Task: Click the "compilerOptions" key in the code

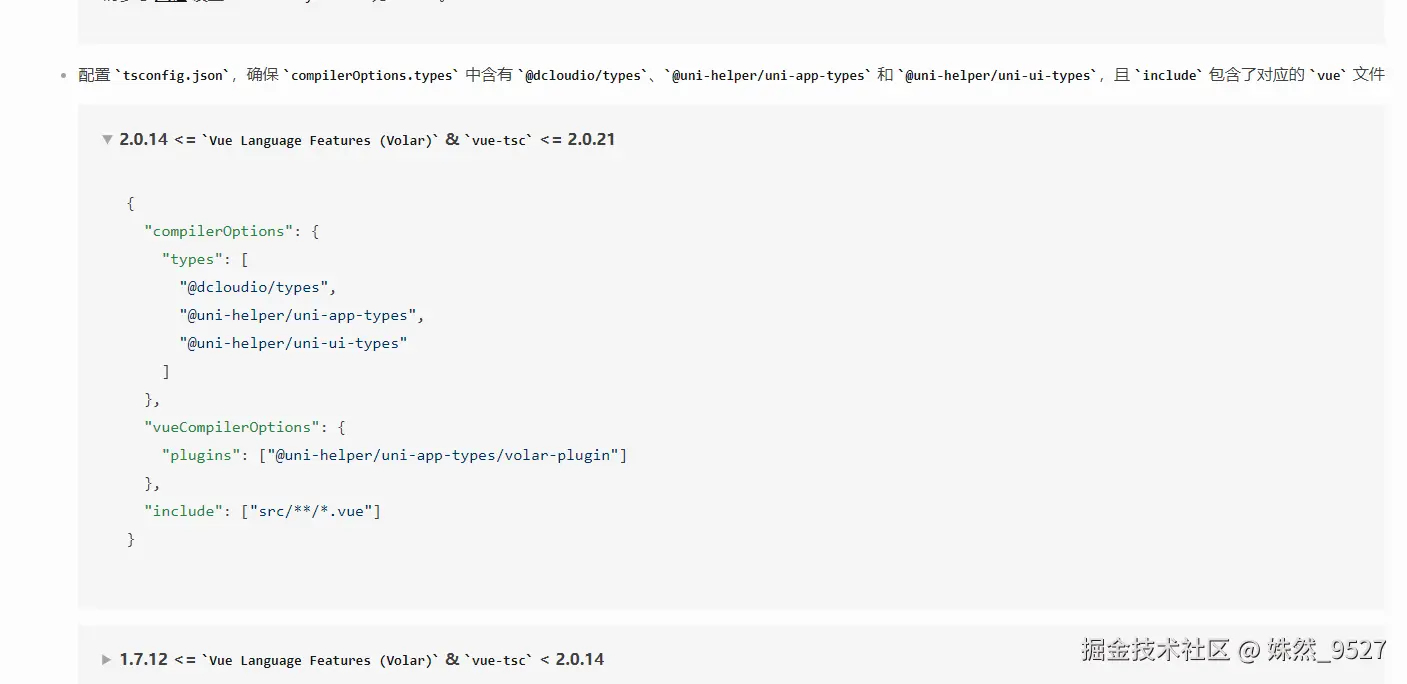Action: click(x=220, y=231)
